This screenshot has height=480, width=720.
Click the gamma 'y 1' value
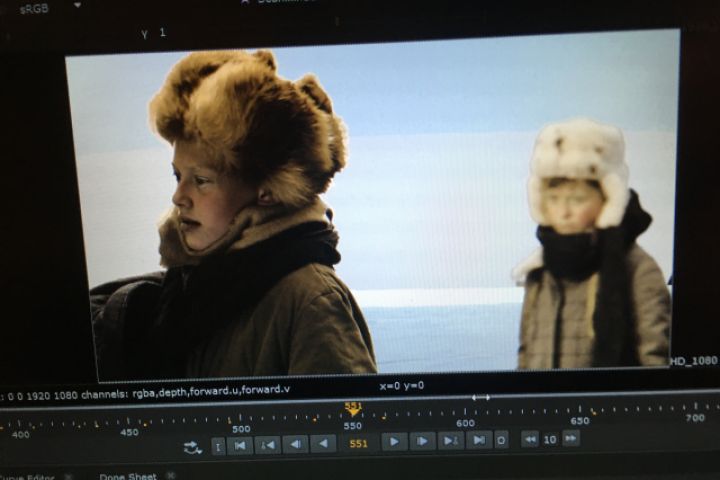tap(154, 33)
